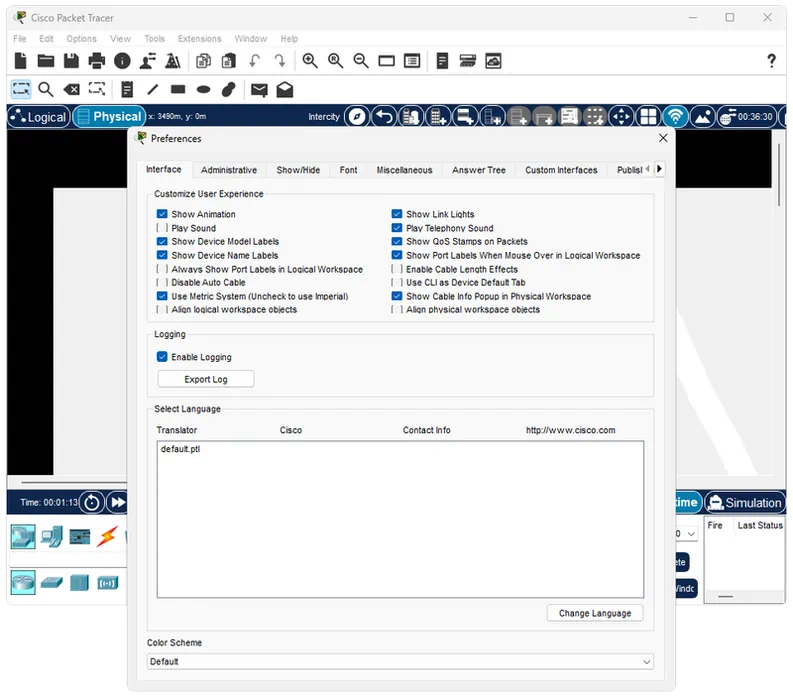Switch to the Administrative tab
Screen dimensions: 793x700
click(x=229, y=170)
